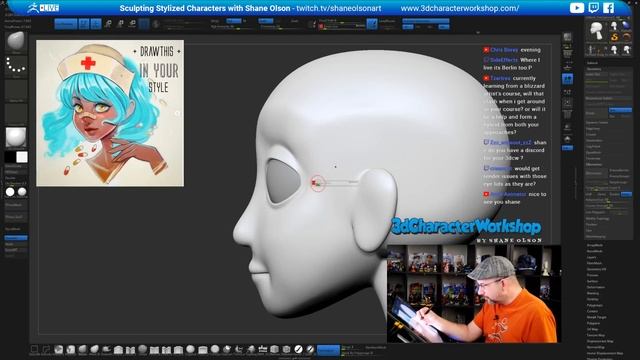Viewport: 640px width, 360px height.
Task: Open the Facebook icon in the stream header
Action: point(608,8)
